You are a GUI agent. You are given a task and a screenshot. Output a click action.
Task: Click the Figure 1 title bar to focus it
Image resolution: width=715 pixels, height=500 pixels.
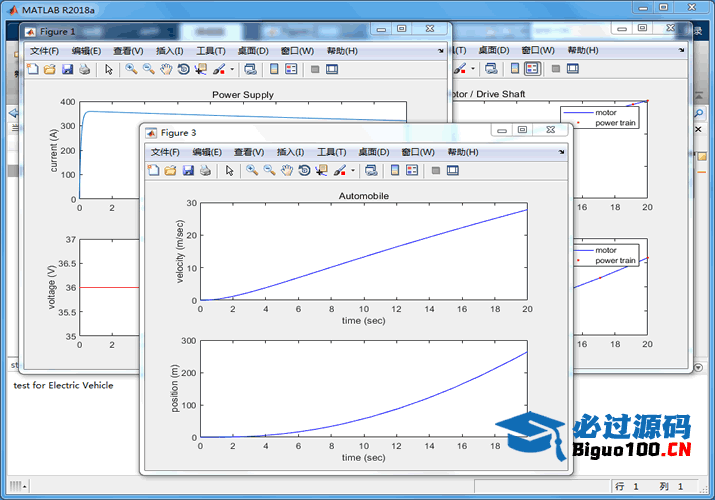(x=200, y=31)
